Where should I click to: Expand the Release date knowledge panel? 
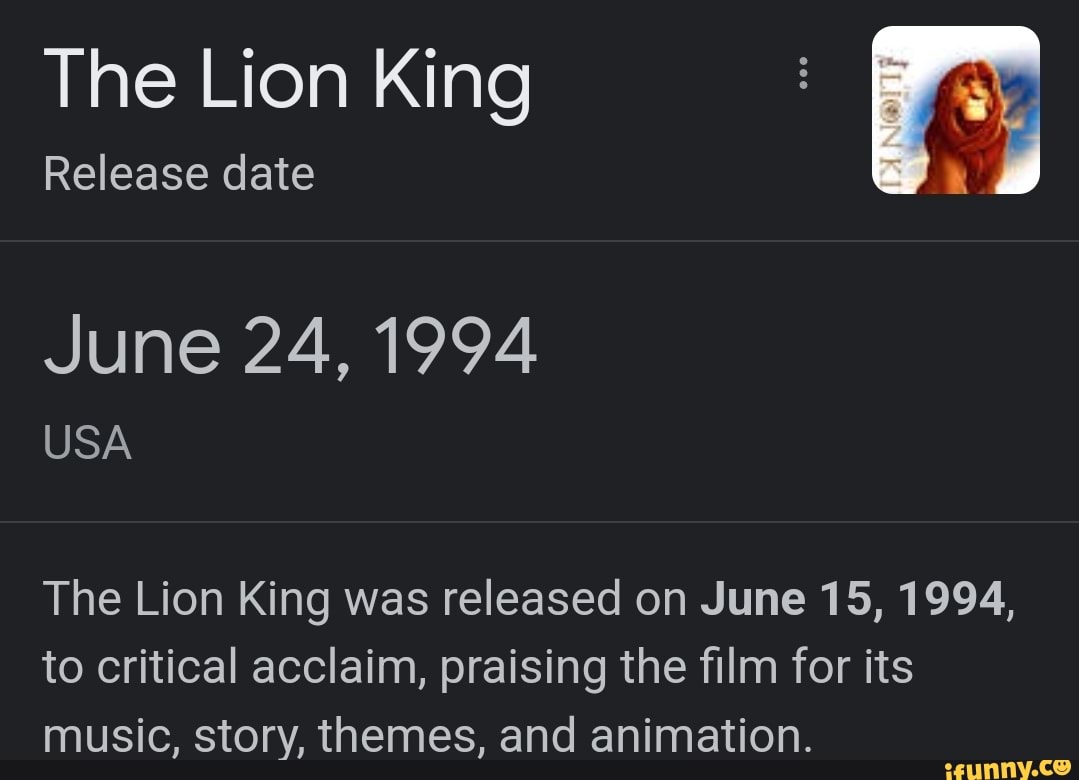pyautogui.click(x=180, y=173)
